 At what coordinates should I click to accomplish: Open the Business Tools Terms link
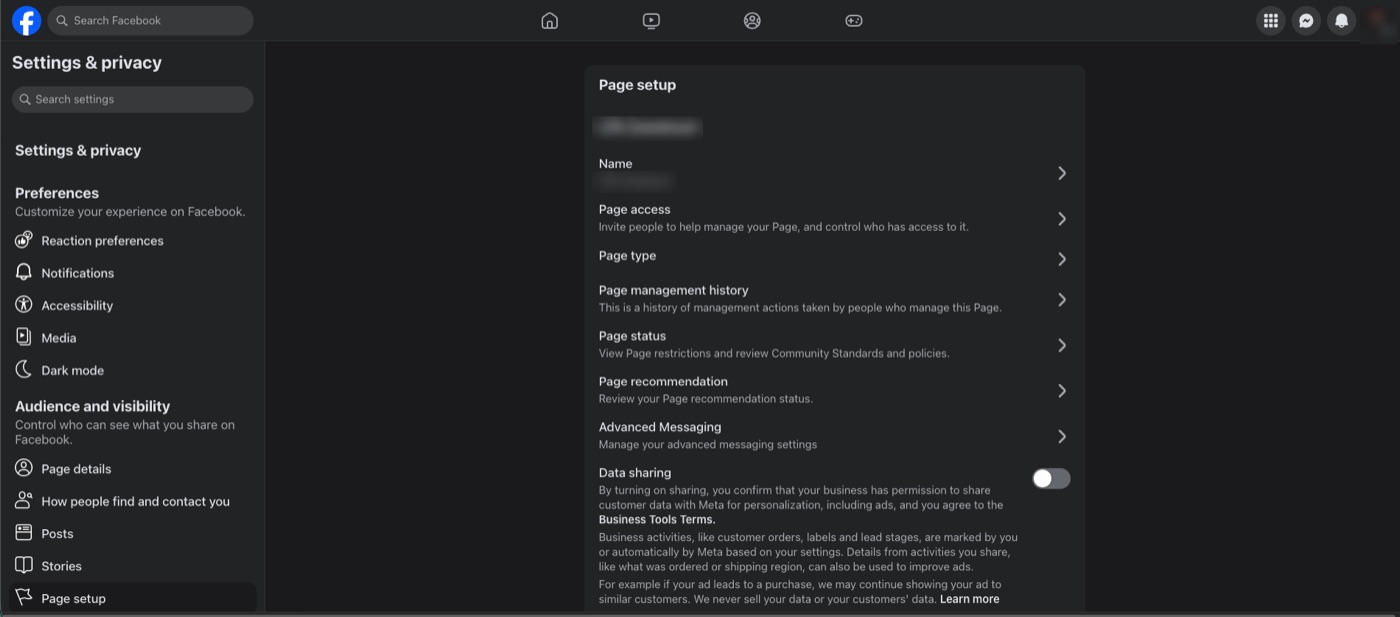click(x=657, y=520)
